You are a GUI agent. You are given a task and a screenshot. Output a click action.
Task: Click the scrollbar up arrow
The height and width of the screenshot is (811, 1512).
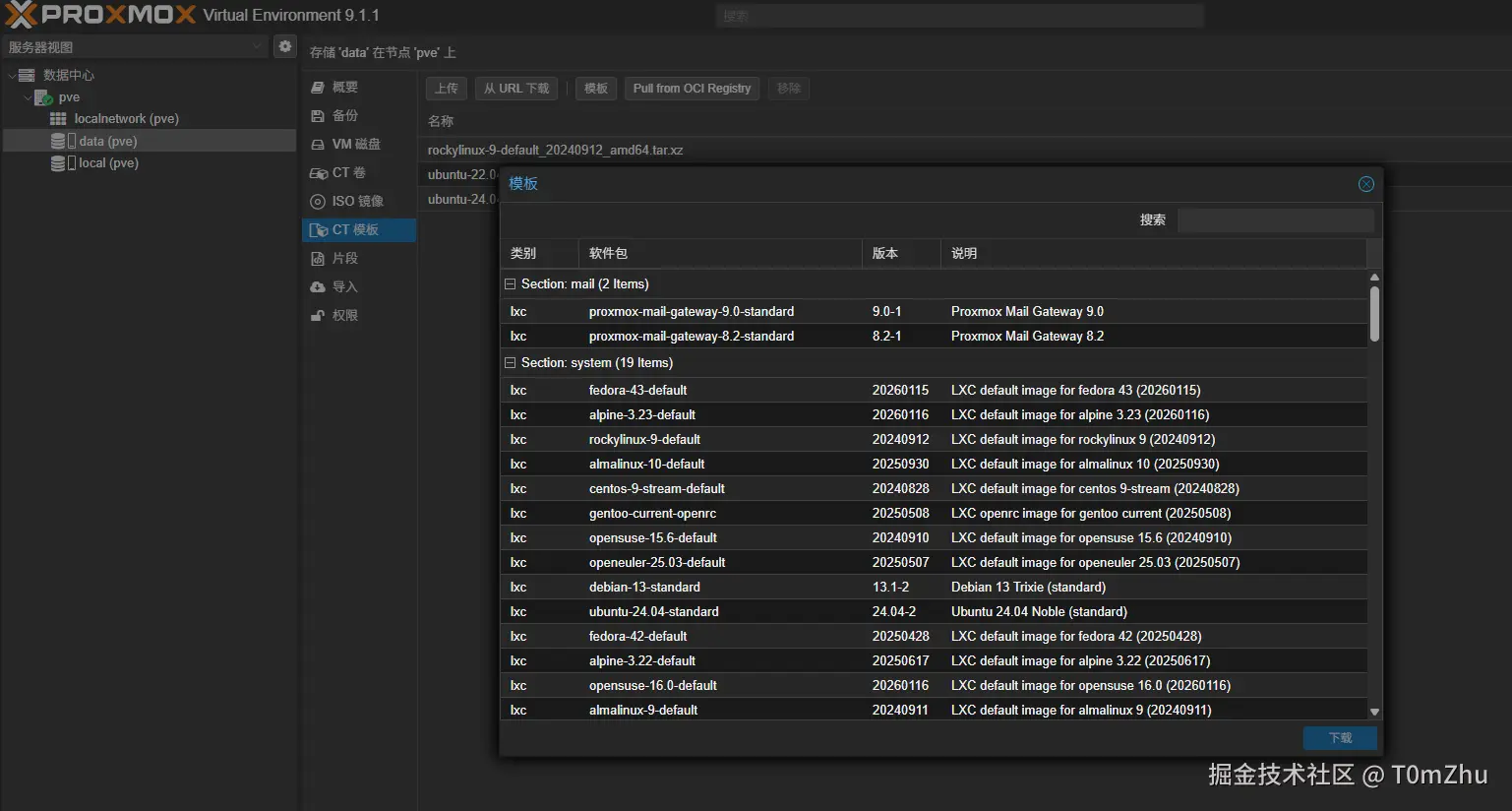[x=1374, y=278]
